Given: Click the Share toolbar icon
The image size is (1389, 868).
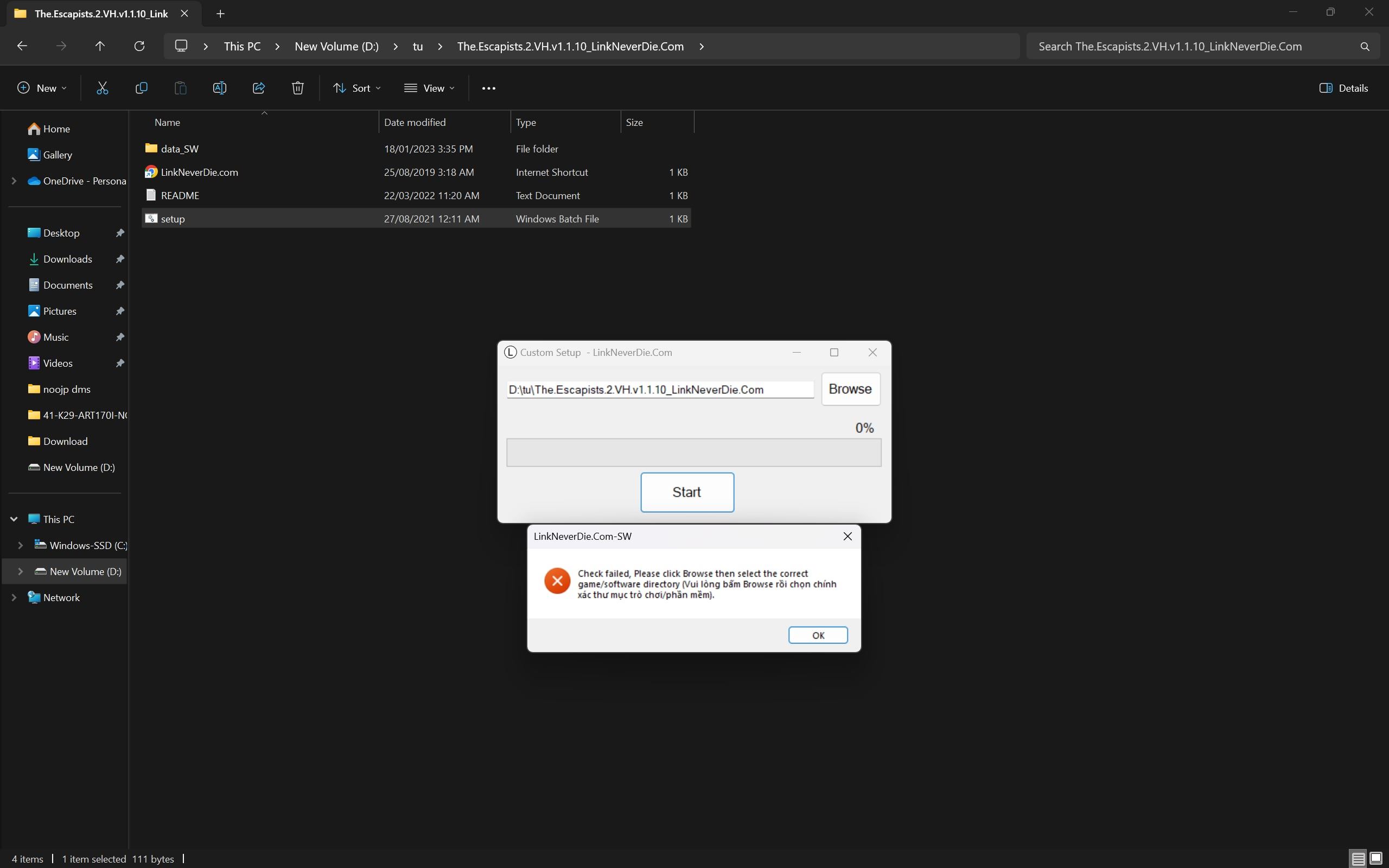Looking at the screenshot, I should pos(258,88).
